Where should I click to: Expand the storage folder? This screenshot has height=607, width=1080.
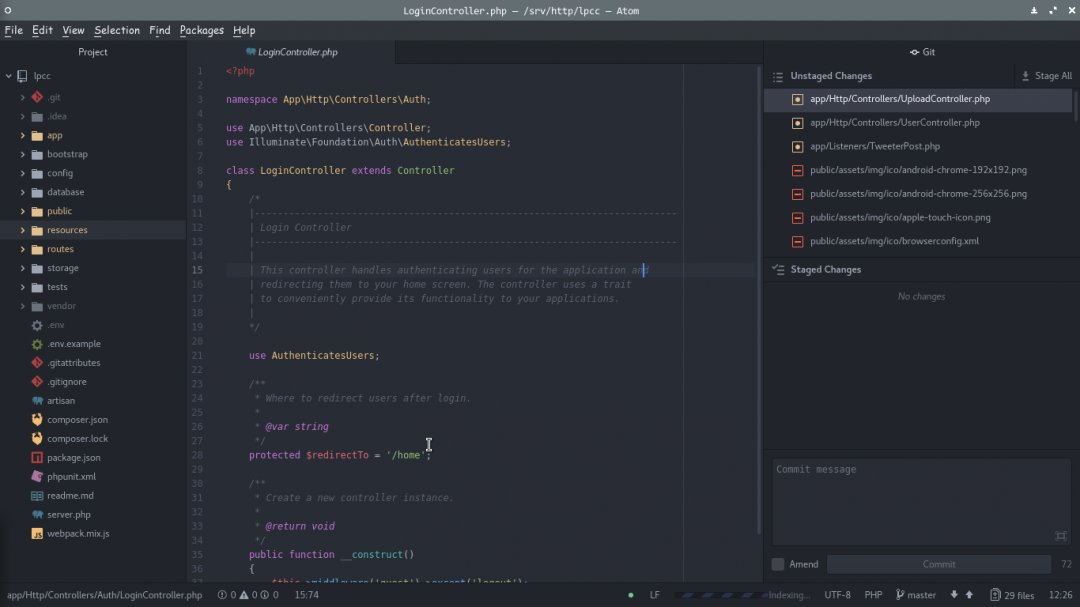click(x=23, y=268)
